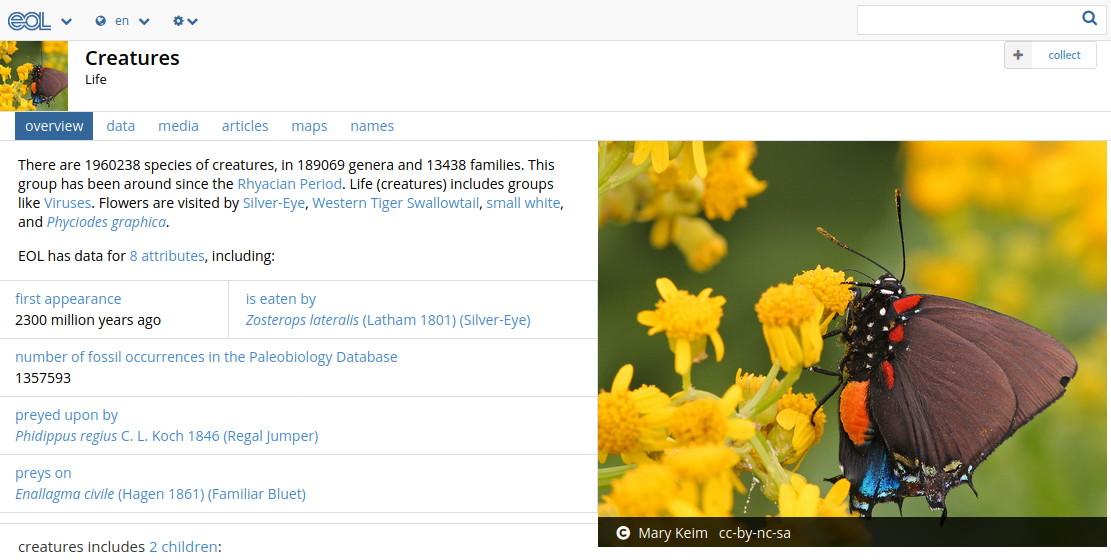Click the globe language icon

pyautogui.click(x=101, y=21)
